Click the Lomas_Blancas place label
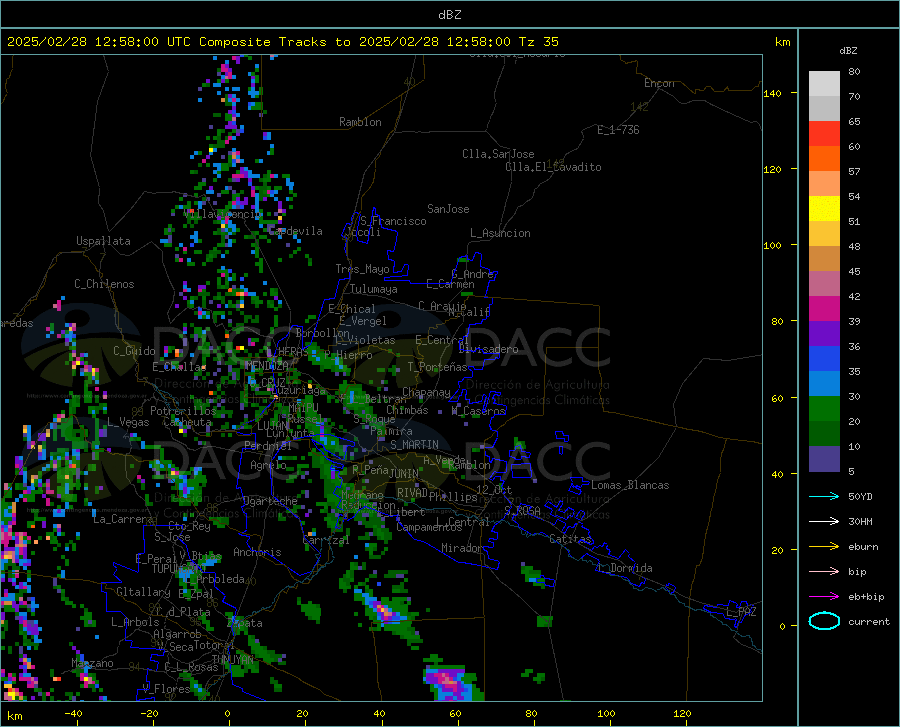Viewport: 900px width, 727px height. click(630, 485)
